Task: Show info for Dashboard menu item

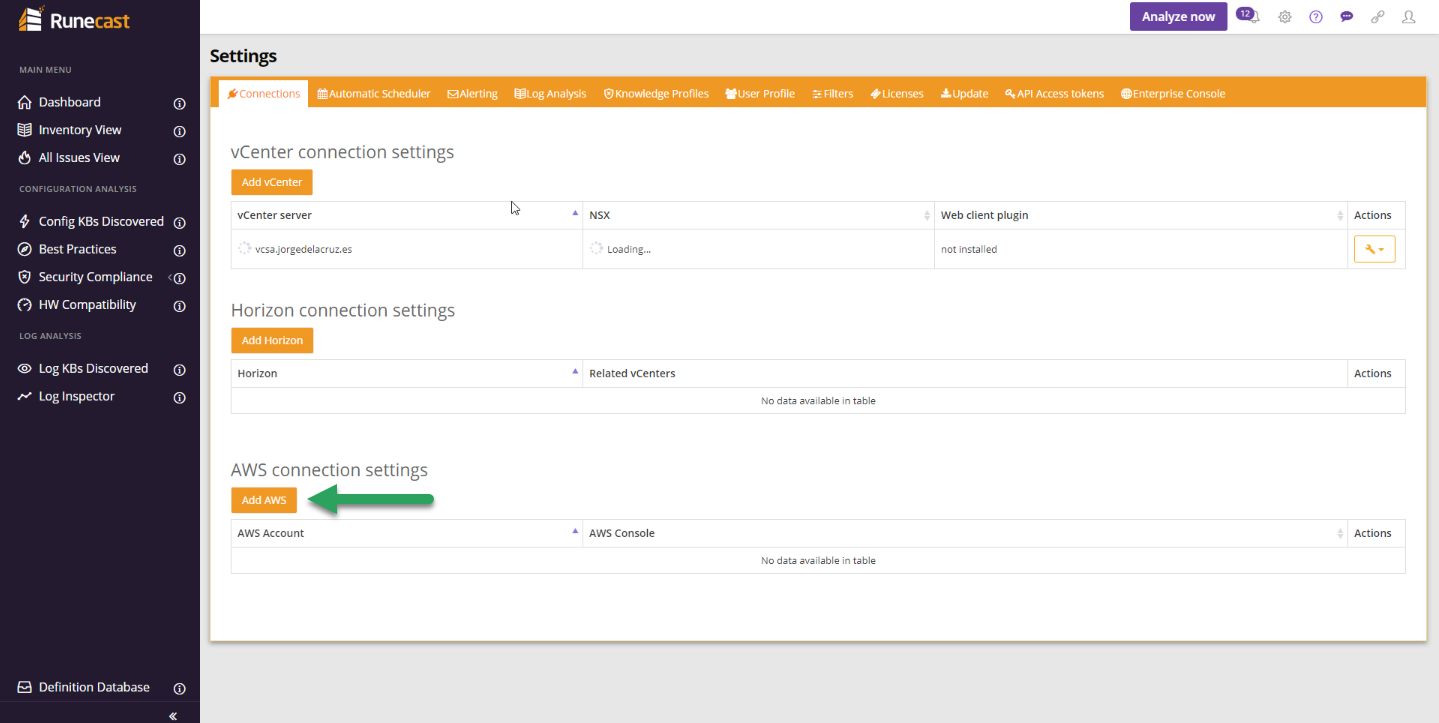Action: coord(180,103)
